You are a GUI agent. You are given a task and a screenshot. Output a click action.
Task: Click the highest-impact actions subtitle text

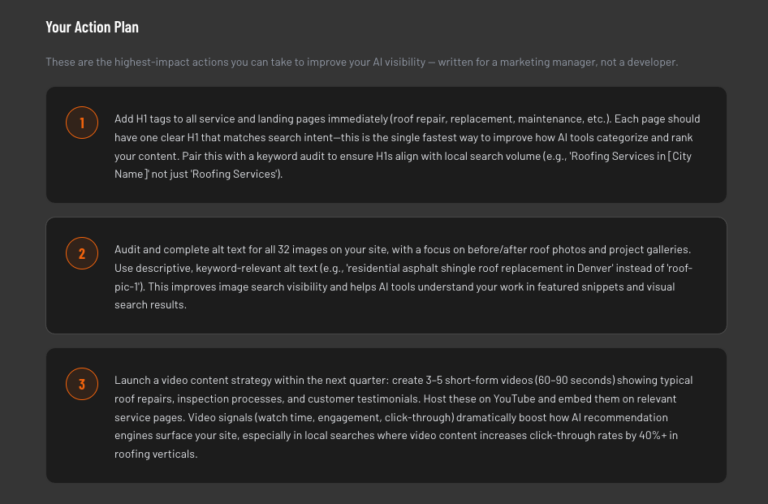362,62
